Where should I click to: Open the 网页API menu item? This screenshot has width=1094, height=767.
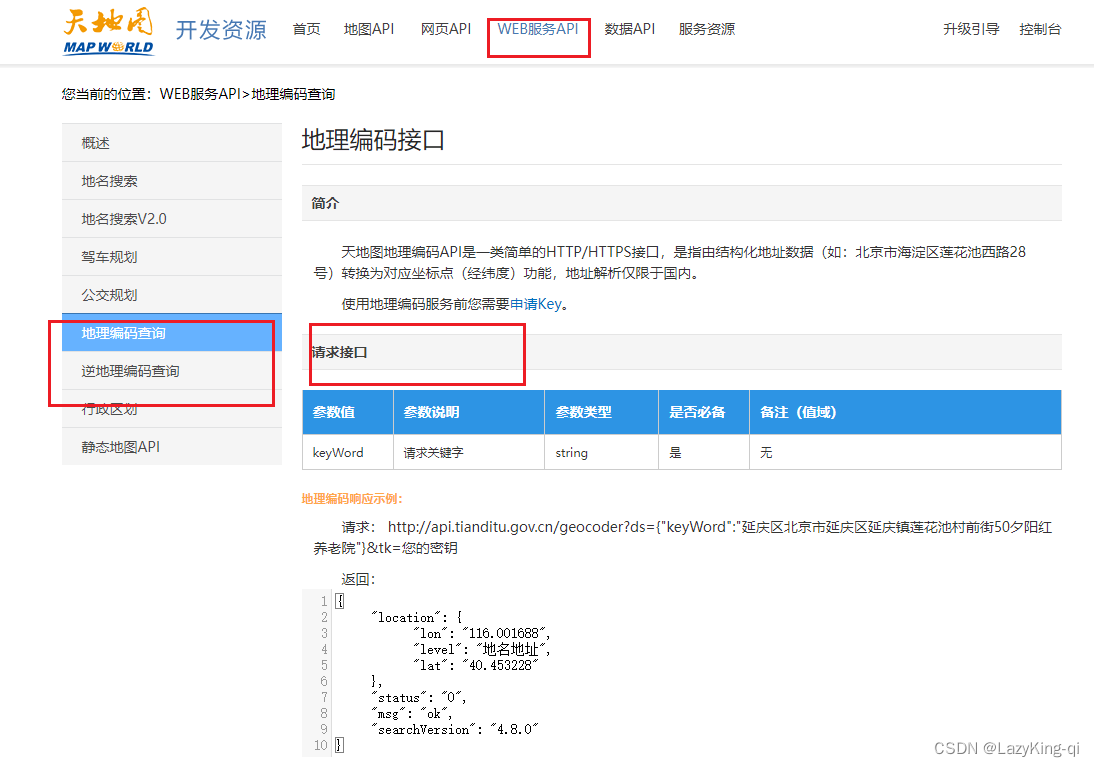pyautogui.click(x=446, y=29)
